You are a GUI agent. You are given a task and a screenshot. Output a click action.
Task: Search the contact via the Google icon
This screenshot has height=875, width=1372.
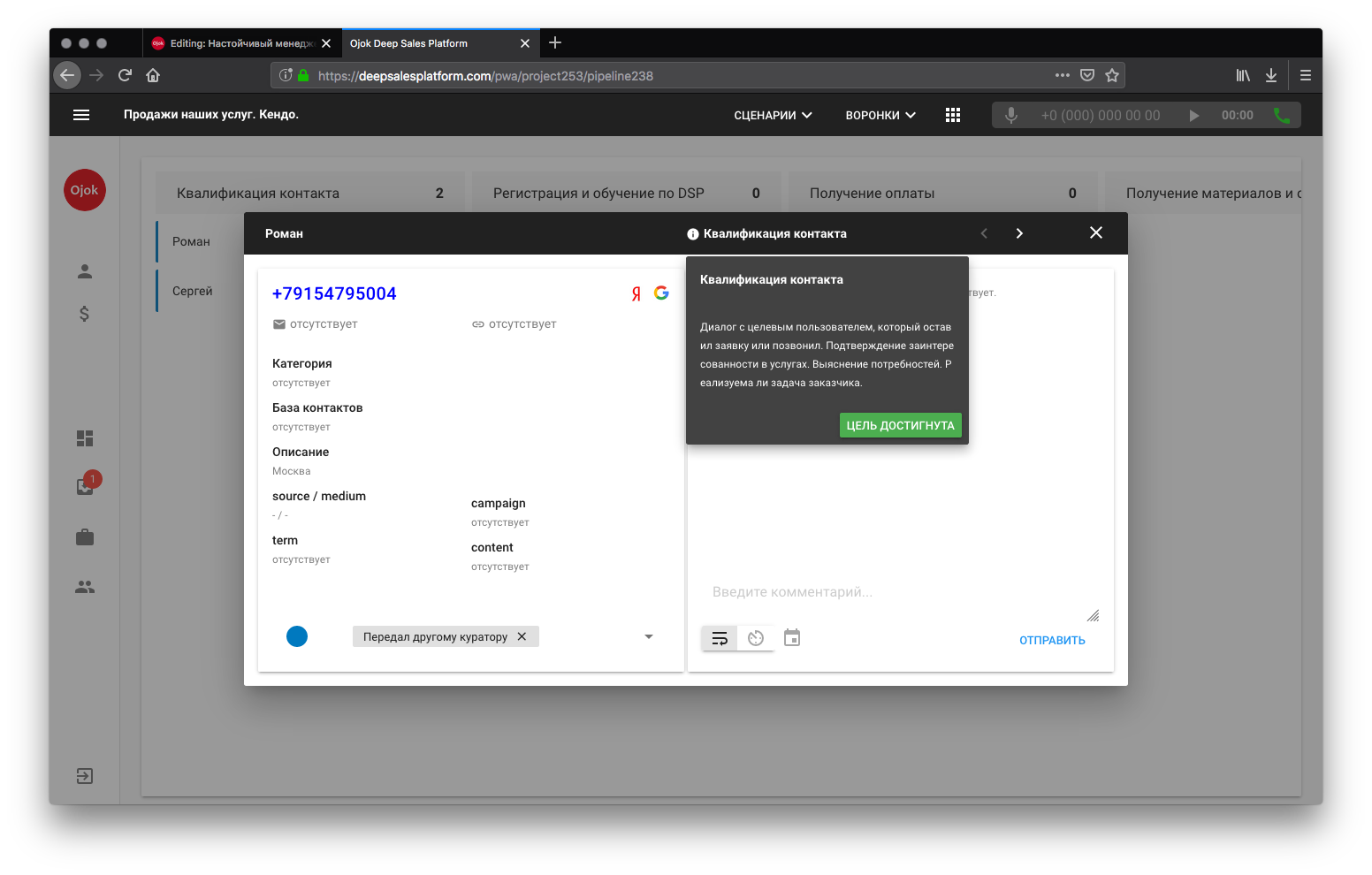(x=660, y=293)
